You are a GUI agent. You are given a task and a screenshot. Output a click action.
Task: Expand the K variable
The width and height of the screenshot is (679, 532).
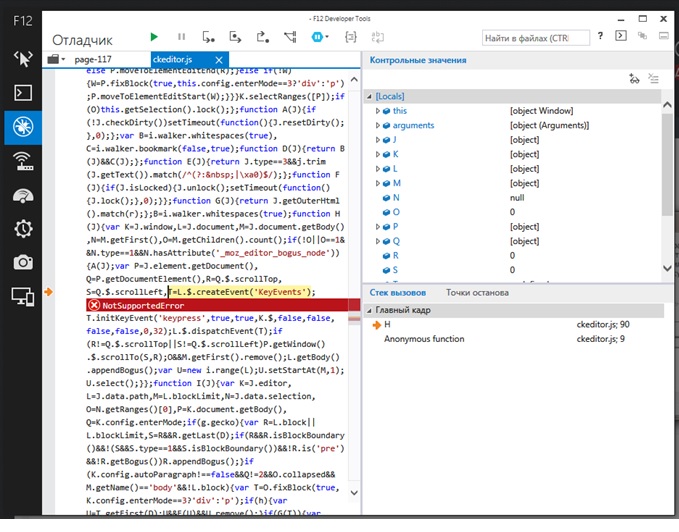point(378,155)
